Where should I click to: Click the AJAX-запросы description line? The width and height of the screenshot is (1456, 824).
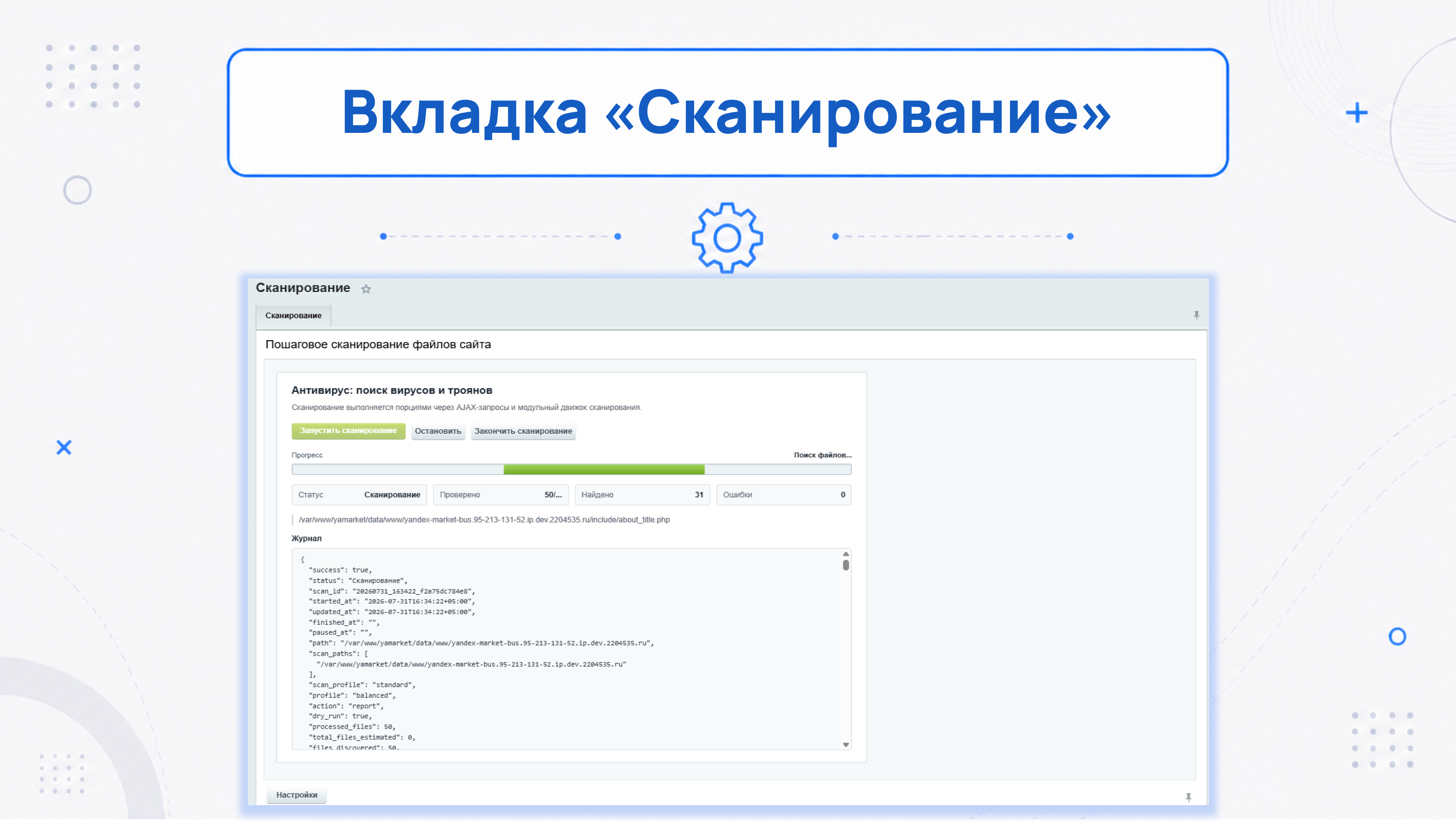[x=466, y=407]
